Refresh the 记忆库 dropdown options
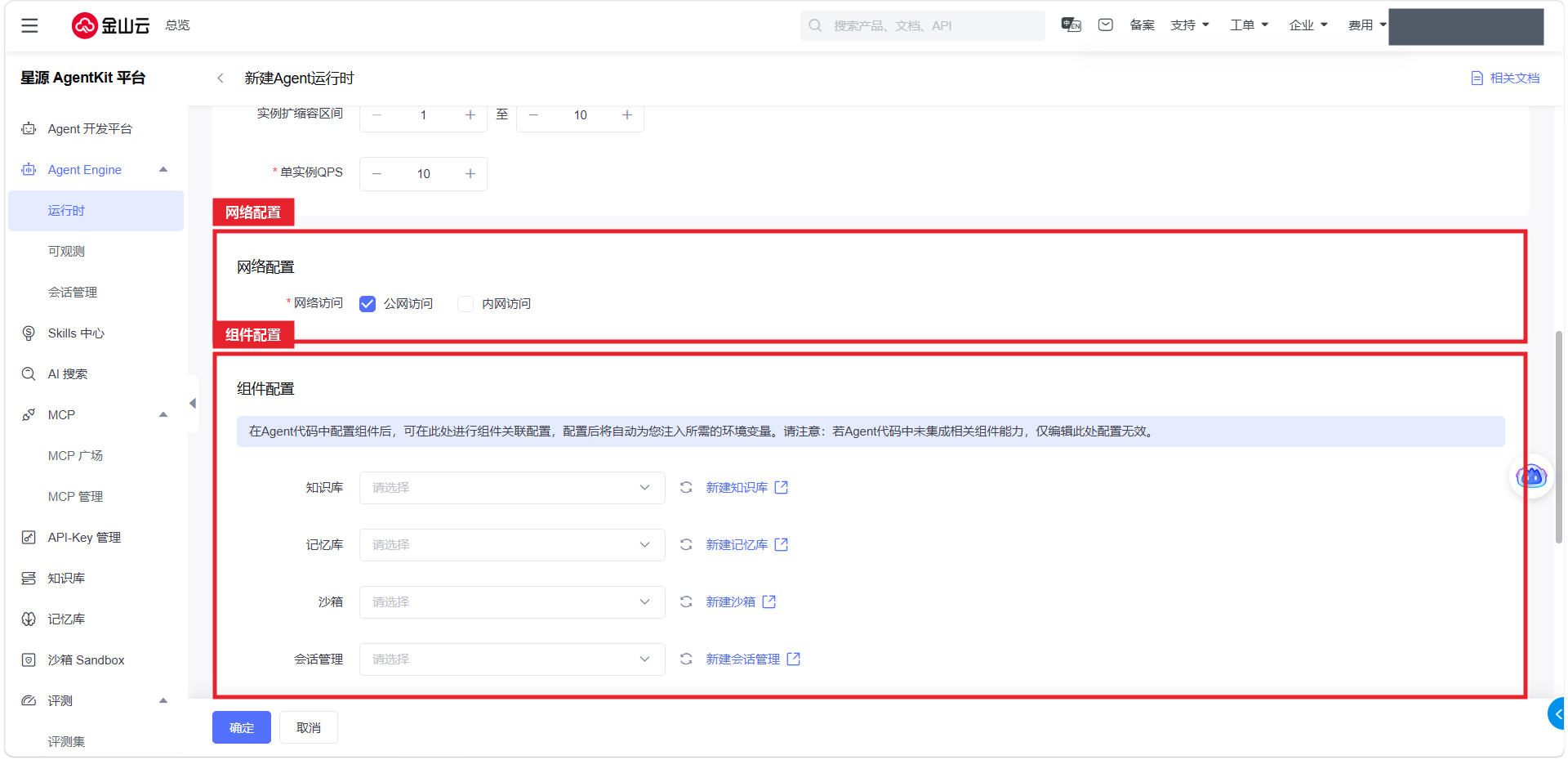This screenshot has height=760, width=1568. [686, 544]
